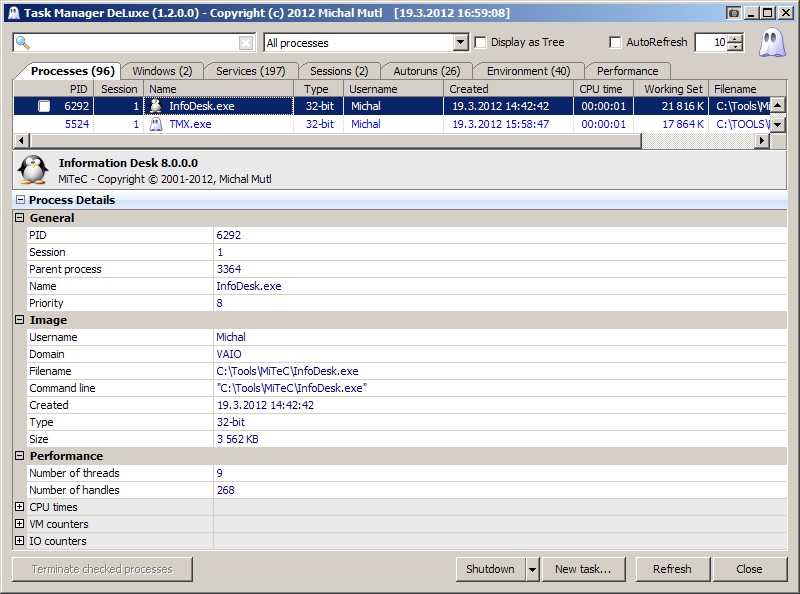
Task: Click the process list scroll-up arrow
Action: pos(778,106)
